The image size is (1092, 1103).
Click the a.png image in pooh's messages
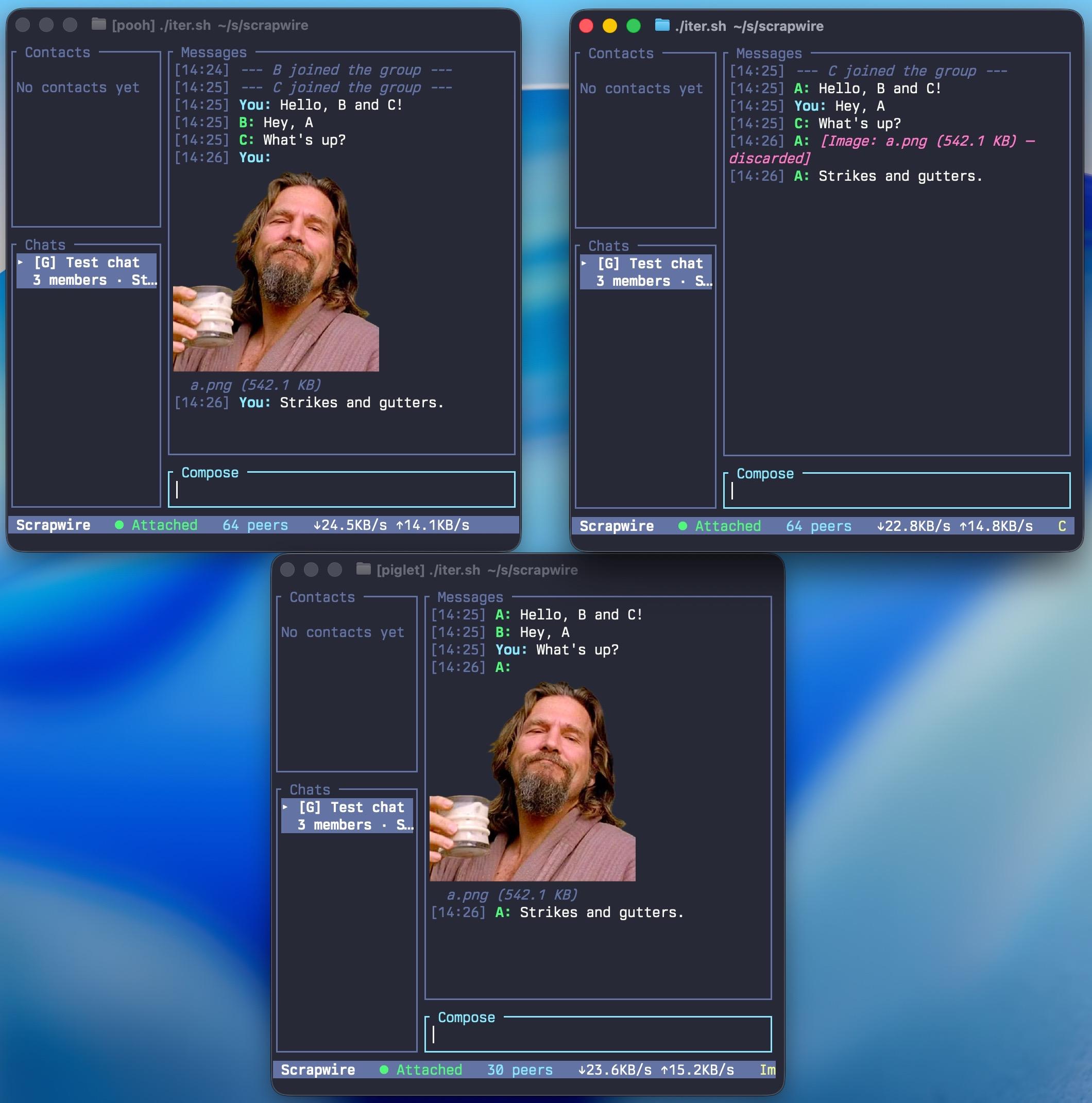click(276, 272)
